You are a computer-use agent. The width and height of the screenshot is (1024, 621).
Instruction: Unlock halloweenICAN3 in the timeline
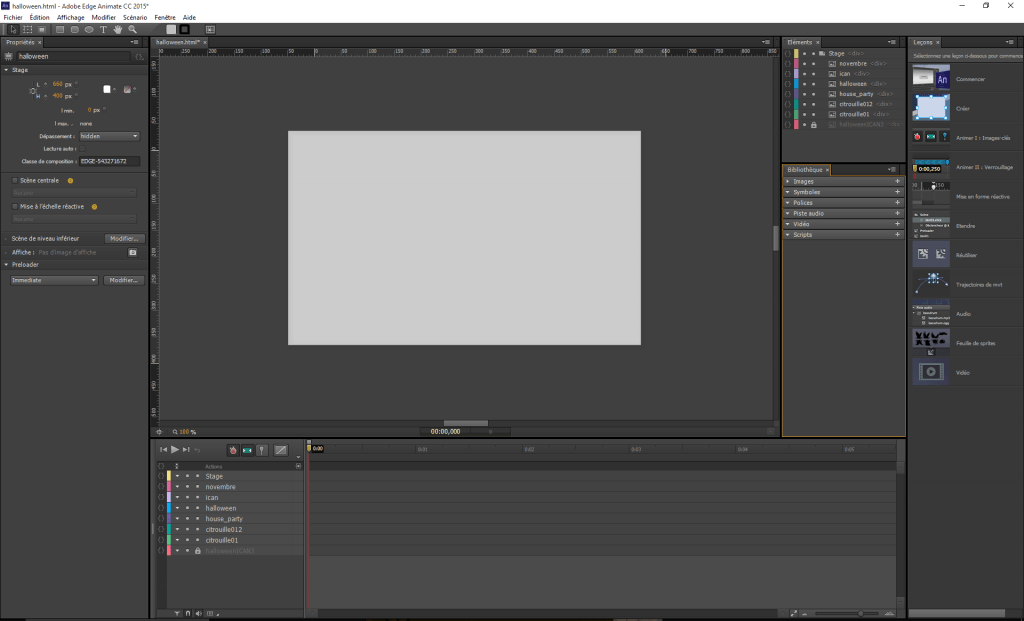click(x=198, y=551)
